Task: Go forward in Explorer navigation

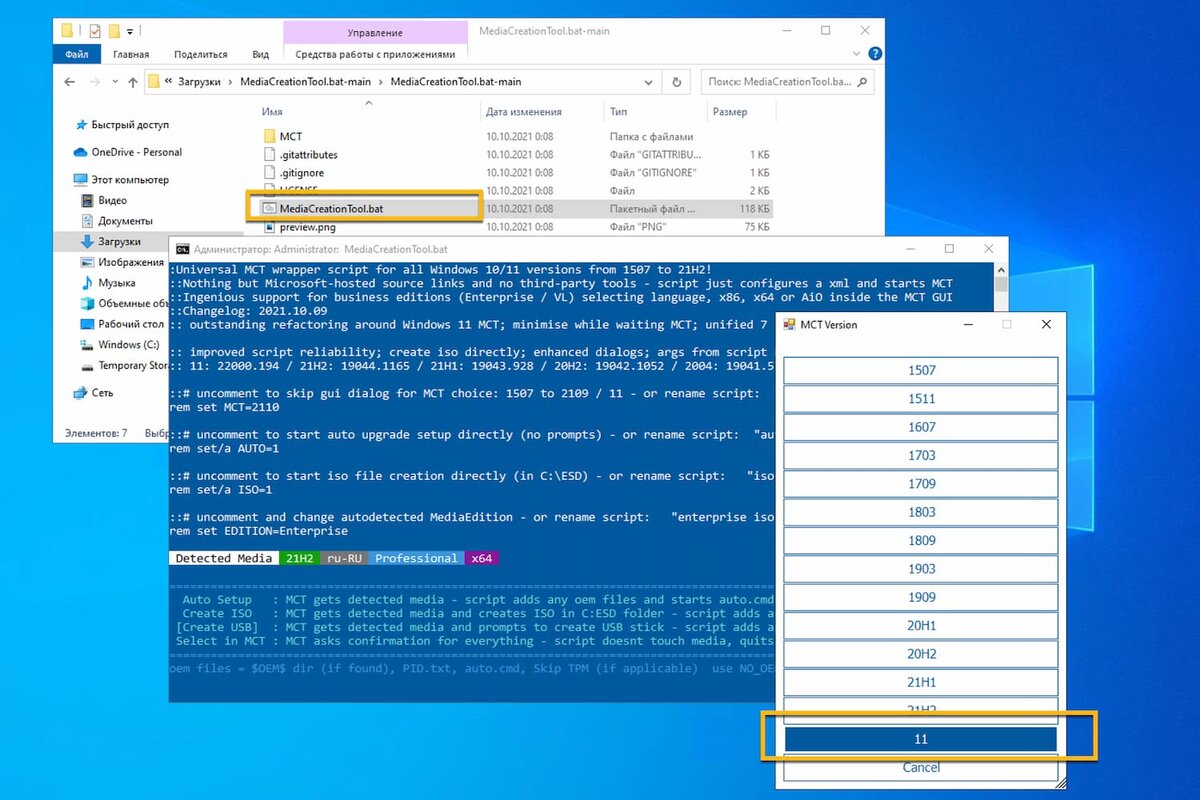Action: click(x=95, y=82)
